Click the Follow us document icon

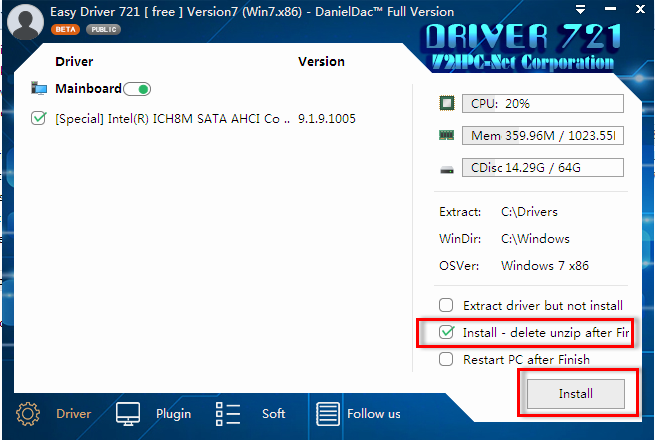328,414
